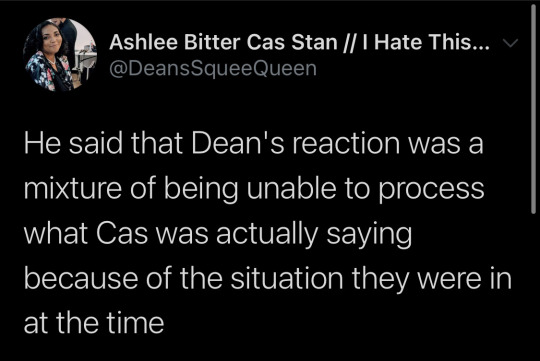
Task: Open the @DeansSqueeQueen handle link
Action: pos(213,68)
